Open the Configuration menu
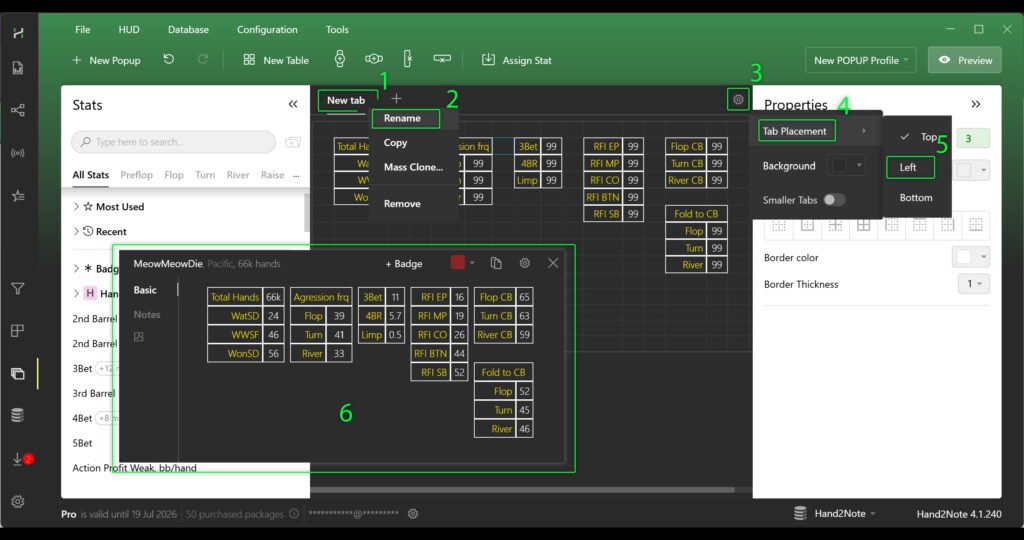Viewport: 1024px width, 540px height. 267,30
